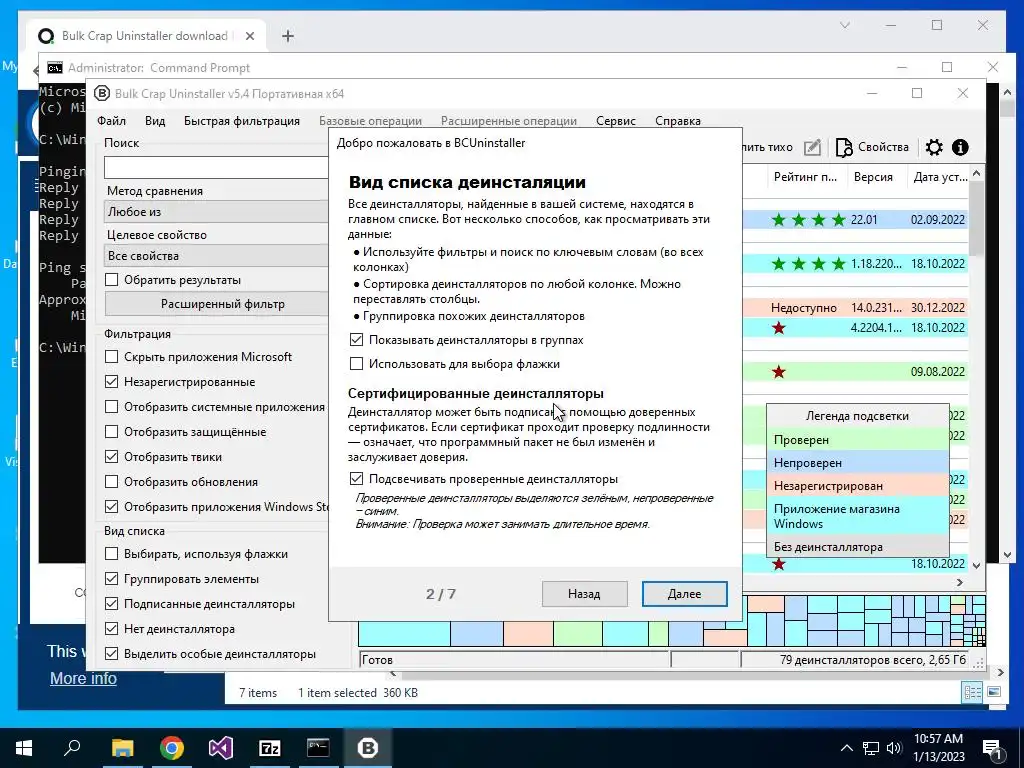Show hidden tray icons chevron
The width and height of the screenshot is (1024, 768).
(x=846, y=748)
